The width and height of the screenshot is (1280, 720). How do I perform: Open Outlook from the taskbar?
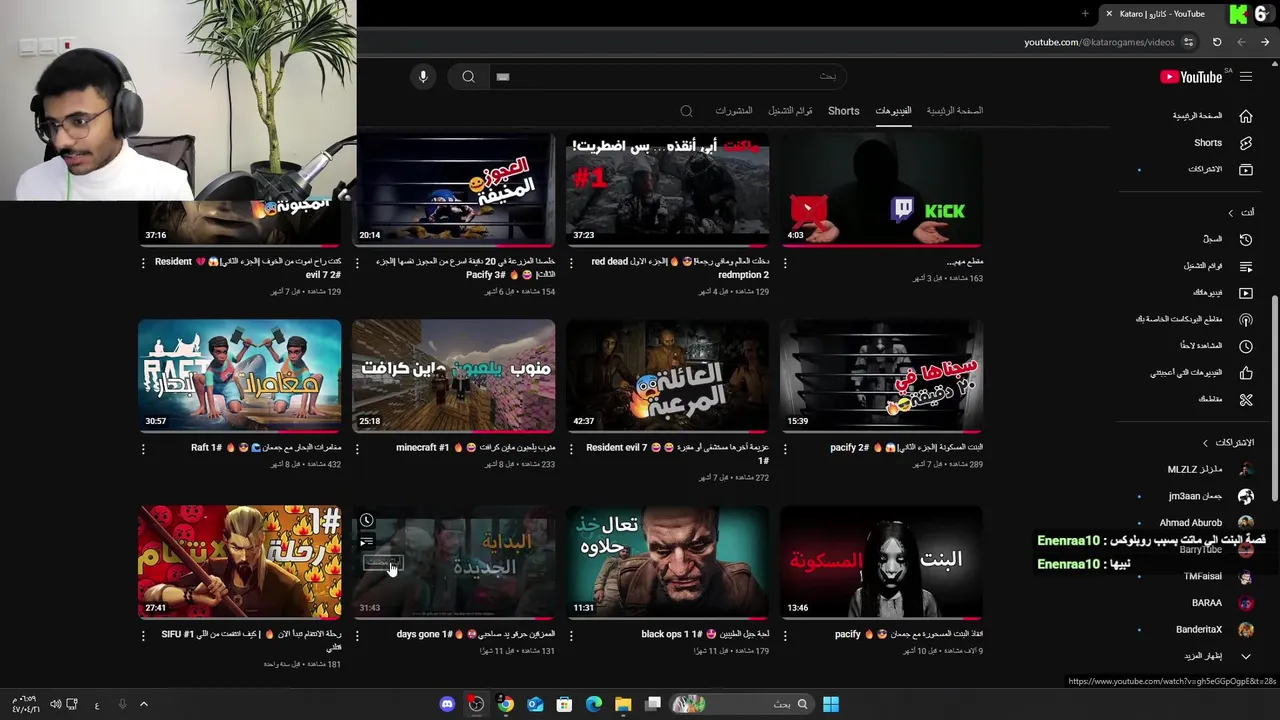tap(535, 704)
